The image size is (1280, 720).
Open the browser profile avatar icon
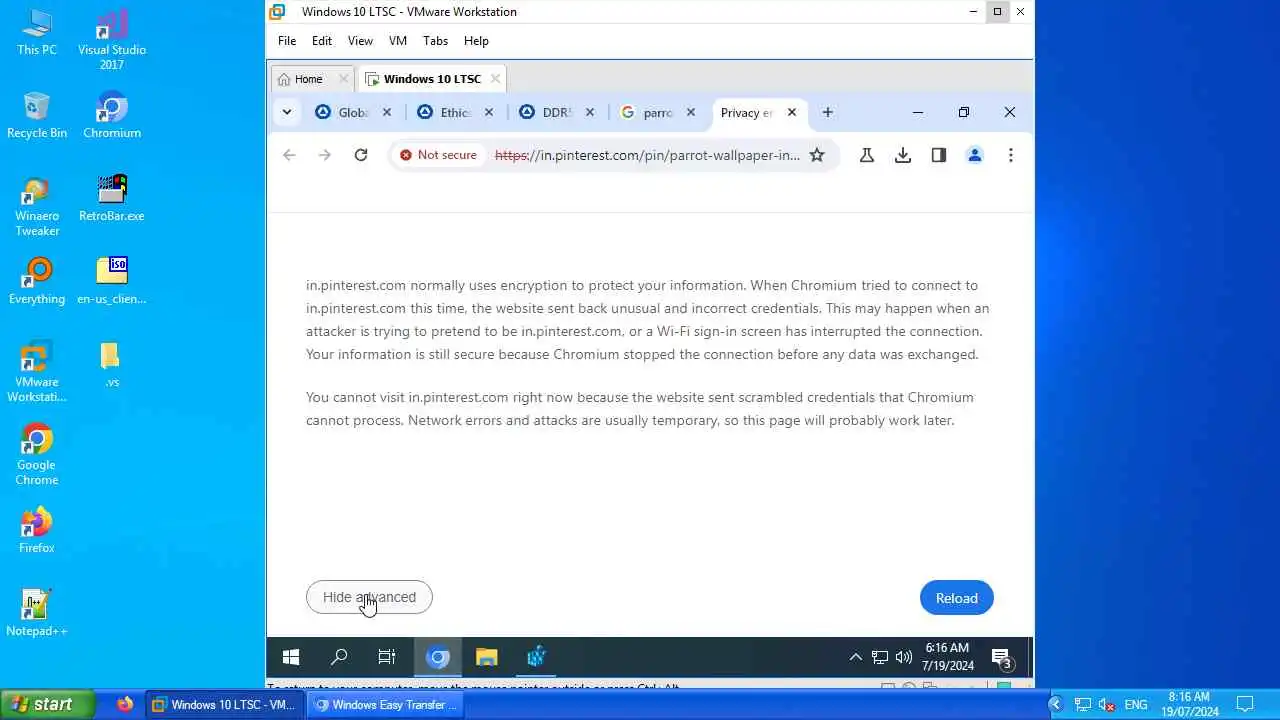(x=975, y=155)
